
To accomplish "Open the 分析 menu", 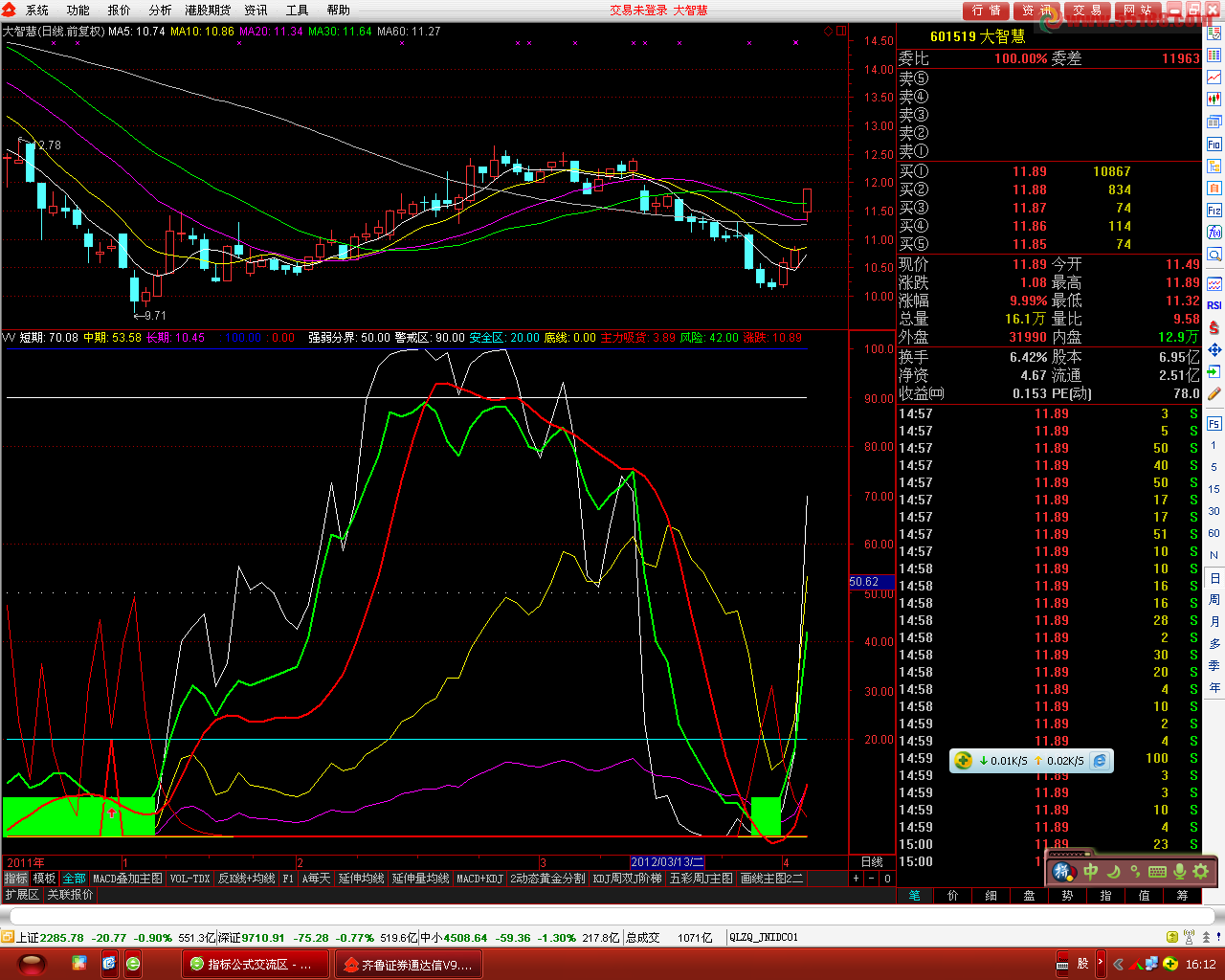I will coord(161,11).
